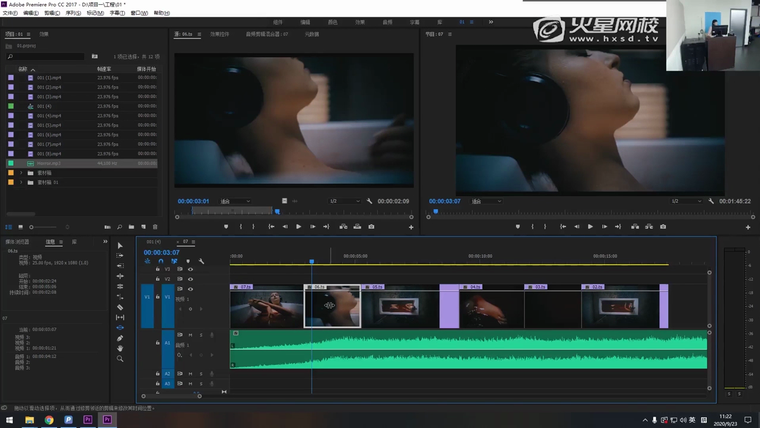The width and height of the screenshot is (760, 428).
Task: Mute audio track A1
Action: (190, 334)
